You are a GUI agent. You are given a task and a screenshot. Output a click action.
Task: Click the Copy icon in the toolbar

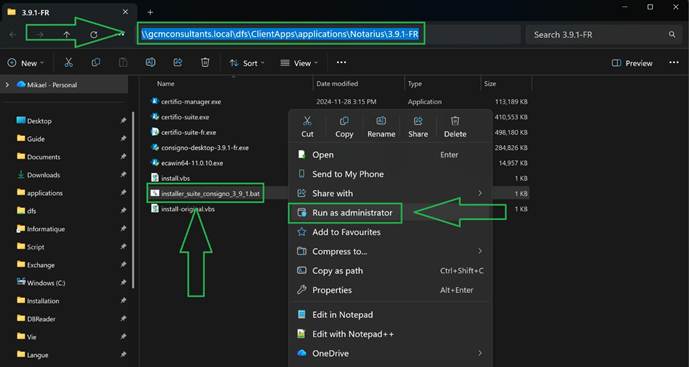coord(95,63)
